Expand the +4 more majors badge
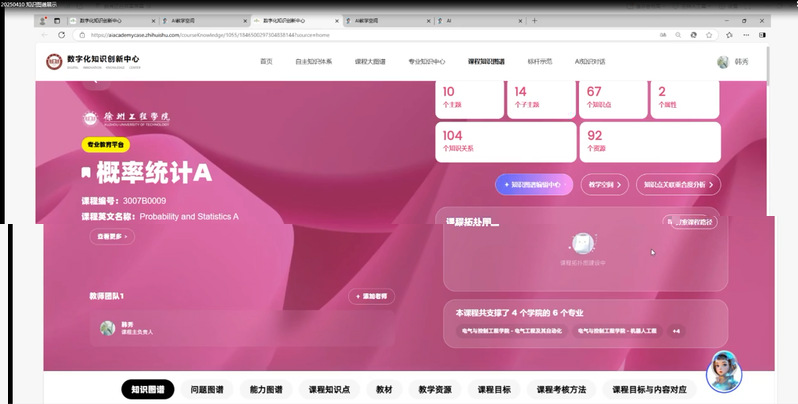Screen dimensions: 798x404 676,331
